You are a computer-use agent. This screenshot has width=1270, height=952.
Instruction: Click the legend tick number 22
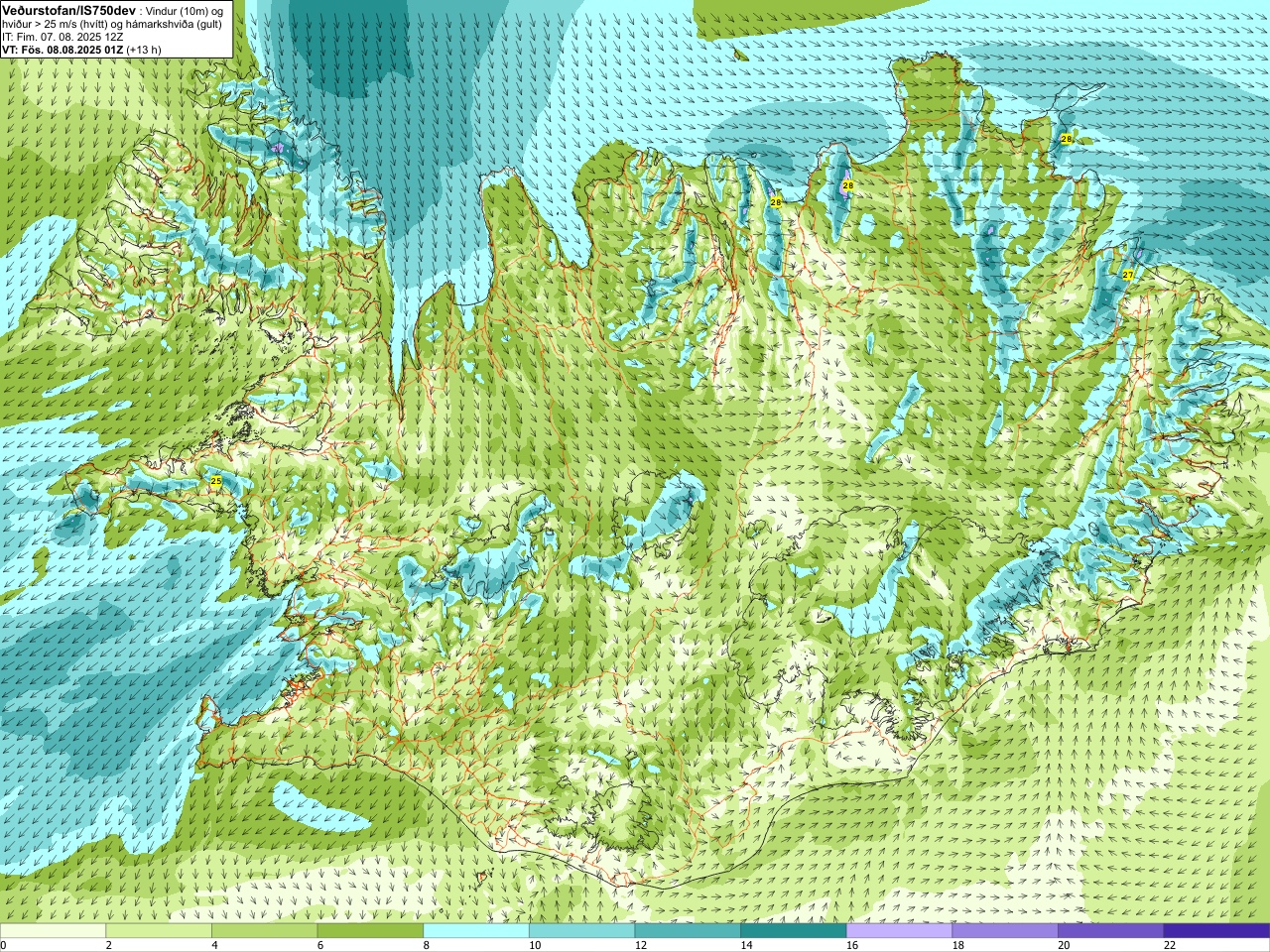tap(1170, 946)
